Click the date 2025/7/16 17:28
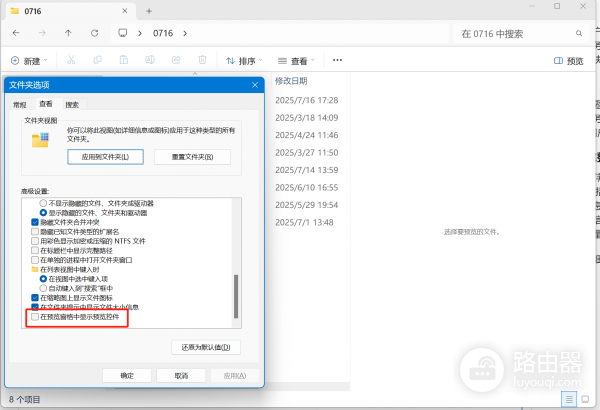Viewport: 600px width, 410px height. coord(307,100)
